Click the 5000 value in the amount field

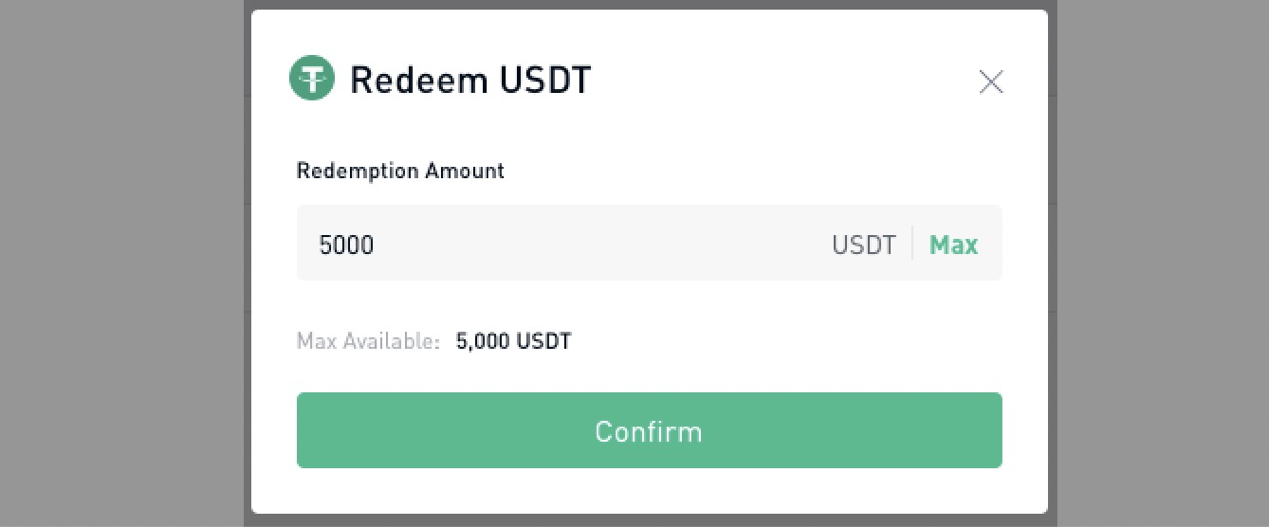click(346, 244)
